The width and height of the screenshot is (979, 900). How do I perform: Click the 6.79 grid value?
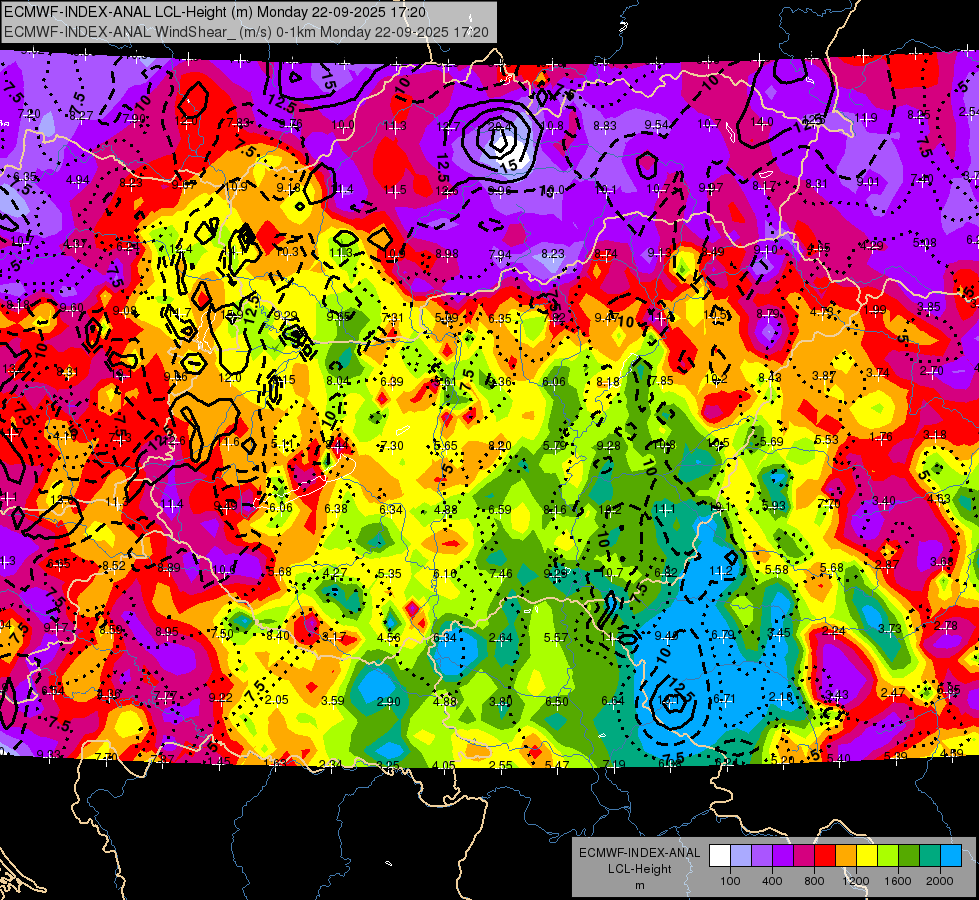click(x=723, y=635)
